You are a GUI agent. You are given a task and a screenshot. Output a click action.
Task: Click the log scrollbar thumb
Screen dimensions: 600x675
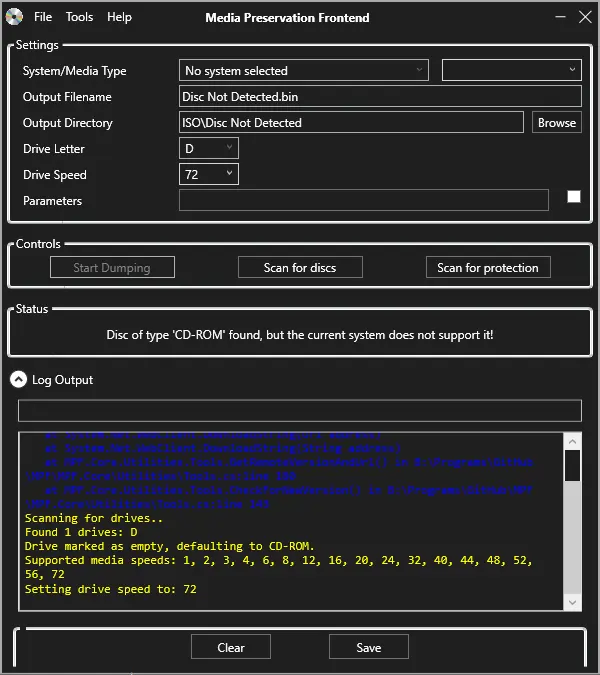tap(572, 465)
